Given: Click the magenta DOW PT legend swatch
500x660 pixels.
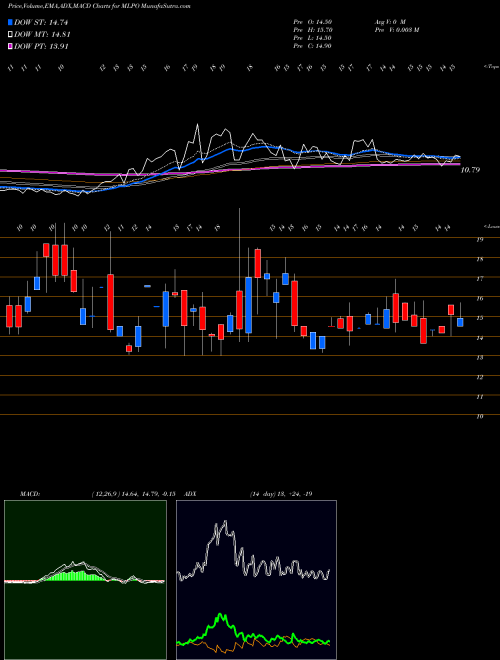Looking at the screenshot, I should point(10,46).
